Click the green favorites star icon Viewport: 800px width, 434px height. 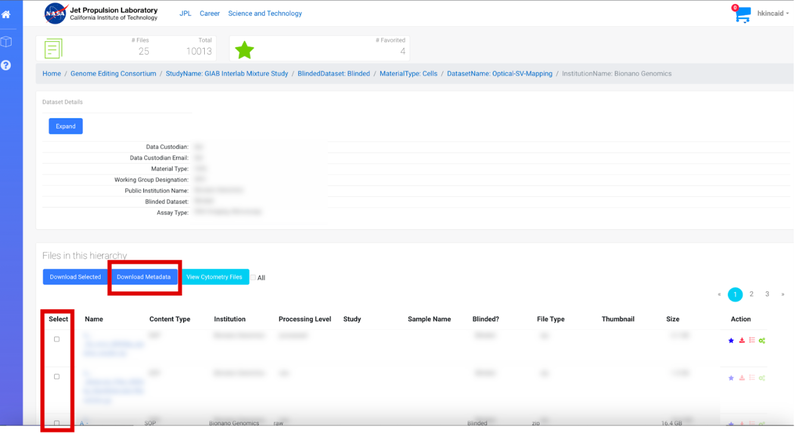pyautogui.click(x=244, y=50)
